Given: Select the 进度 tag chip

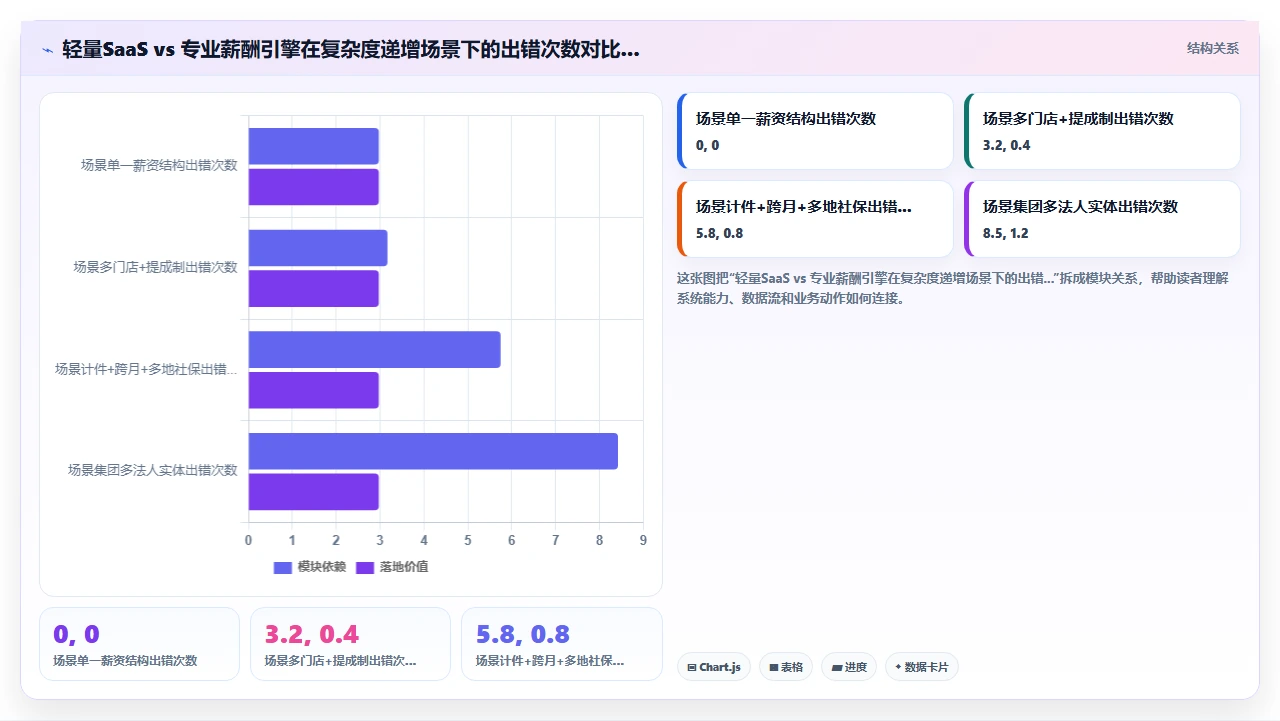Looking at the screenshot, I should (848, 667).
